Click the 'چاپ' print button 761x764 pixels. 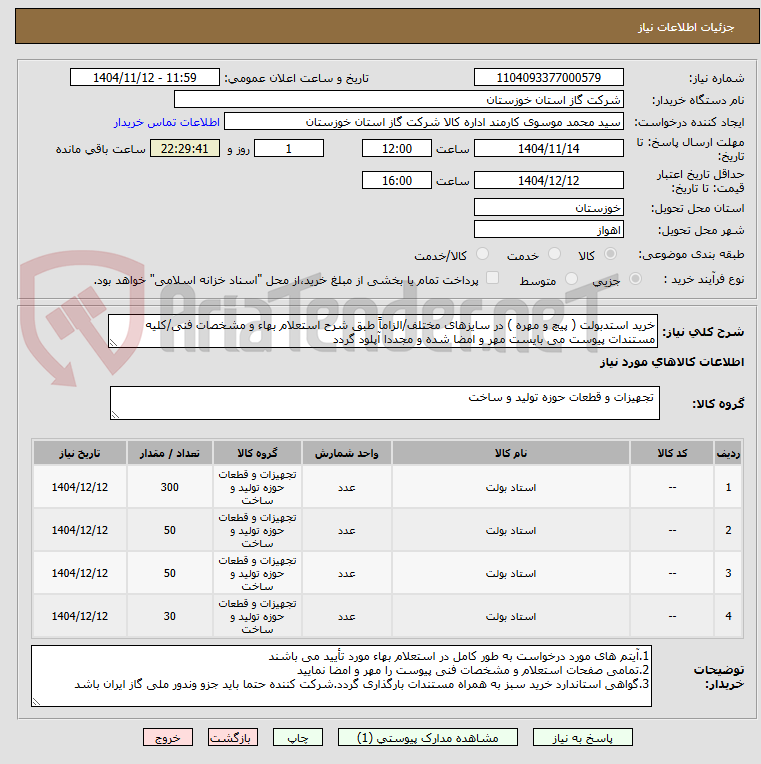coord(298,737)
